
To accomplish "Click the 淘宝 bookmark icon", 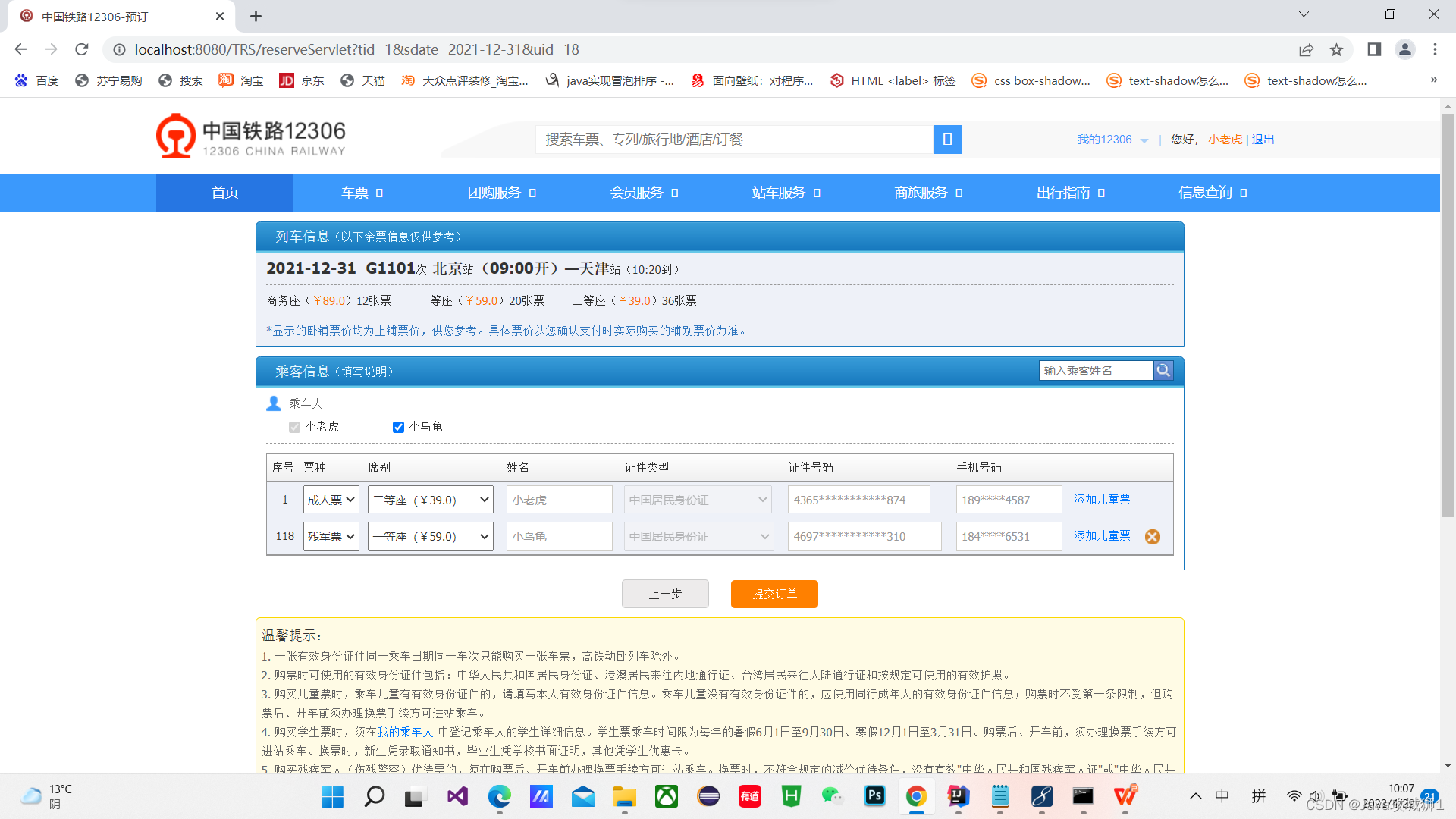I will (x=226, y=80).
